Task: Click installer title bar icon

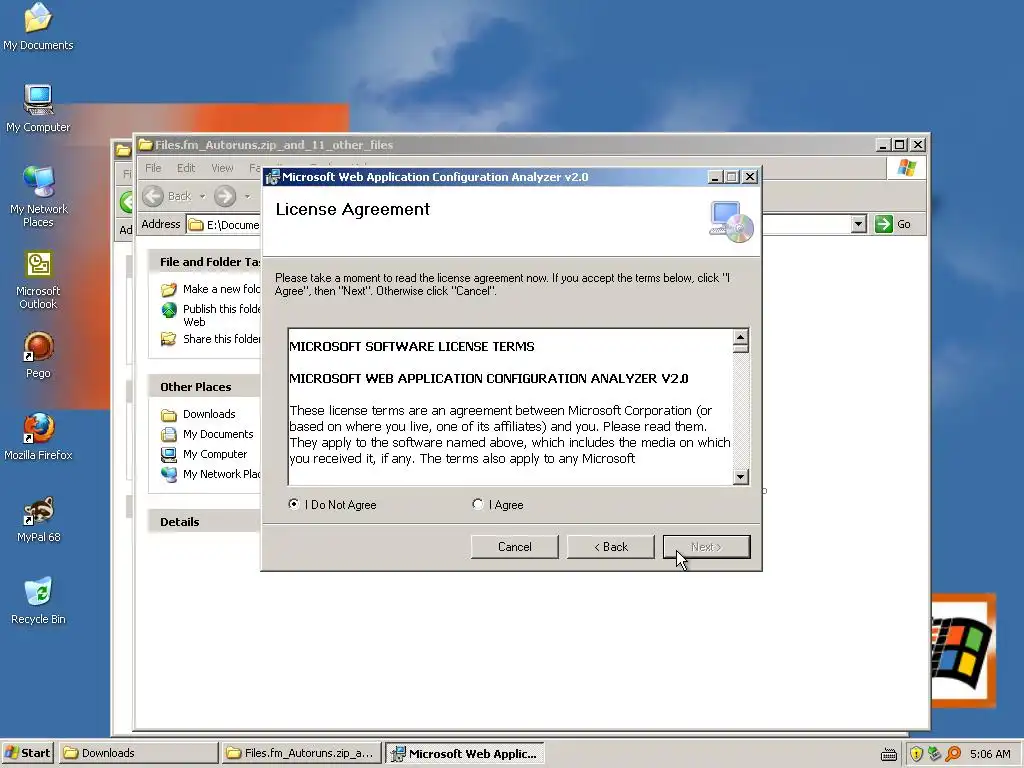Action: pos(272,177)
